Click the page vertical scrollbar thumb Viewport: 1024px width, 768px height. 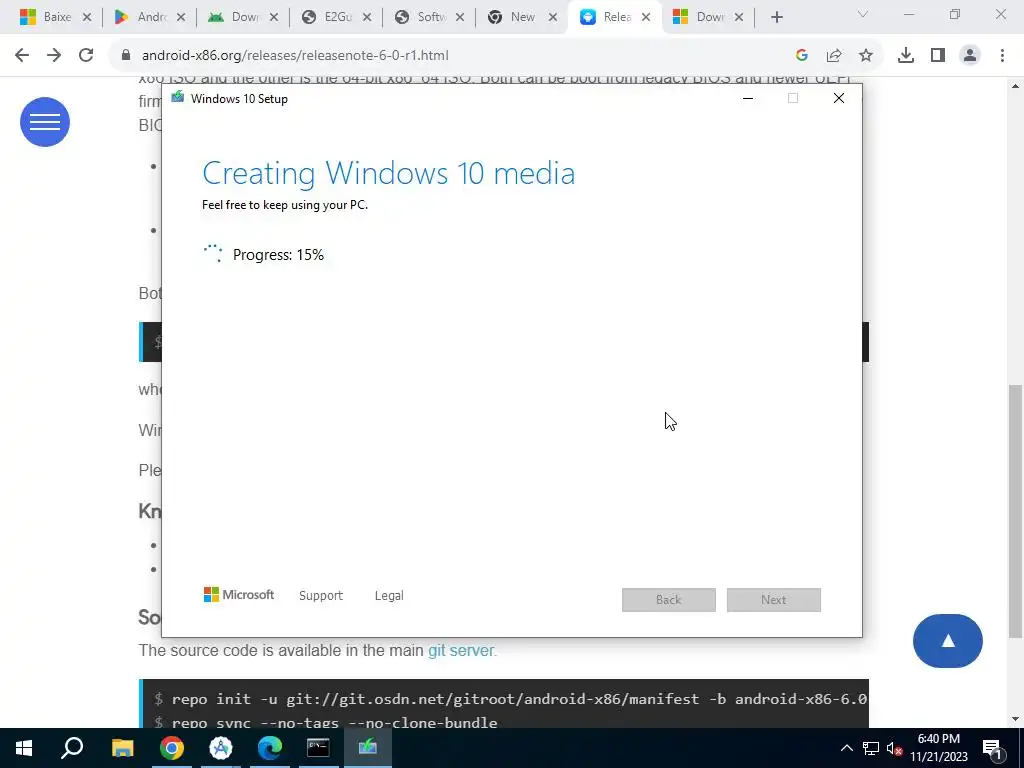click(1016, 511)
